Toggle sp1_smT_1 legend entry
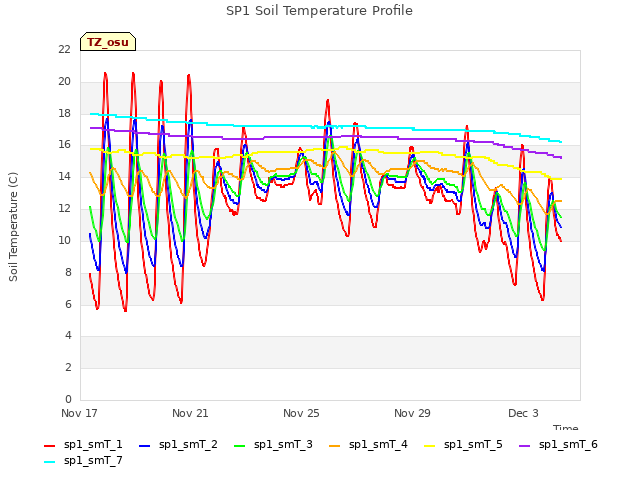The image size is (640, 480). 83,444
